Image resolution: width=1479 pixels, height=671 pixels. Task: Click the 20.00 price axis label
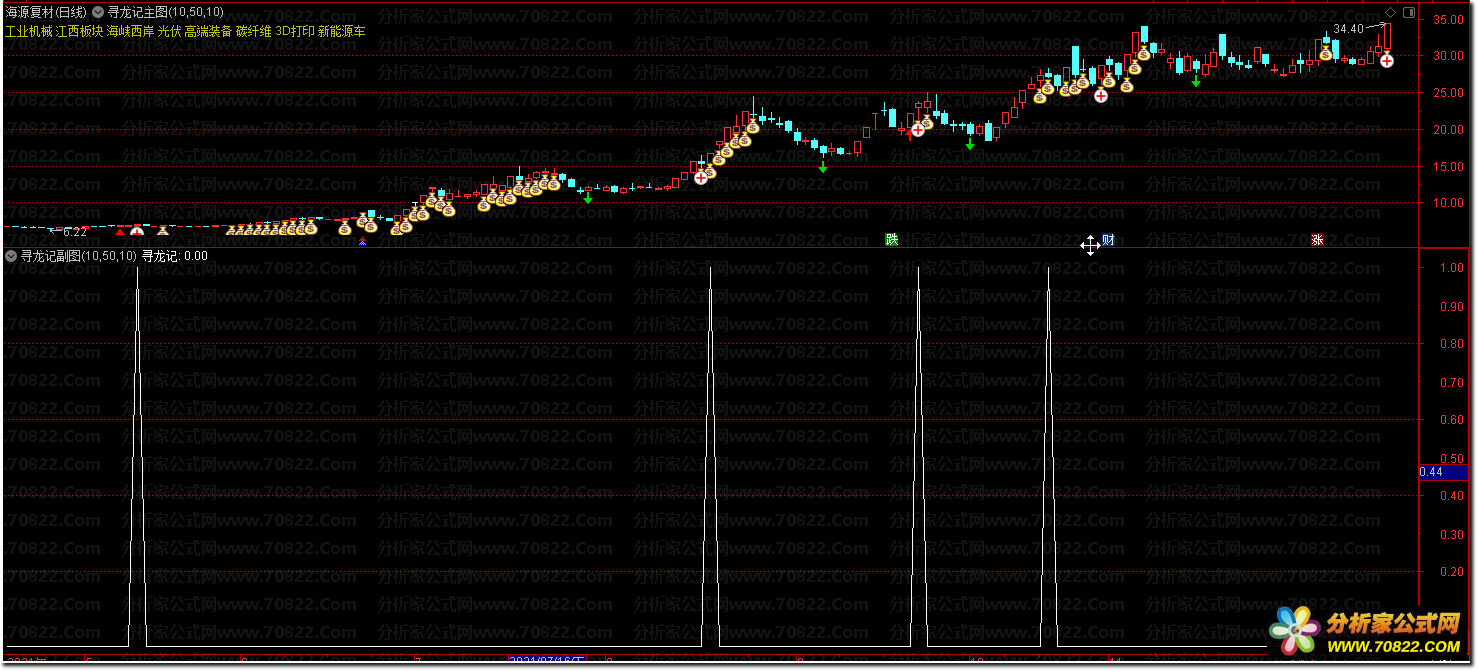pyautogui.click(x=1447, y=130)
